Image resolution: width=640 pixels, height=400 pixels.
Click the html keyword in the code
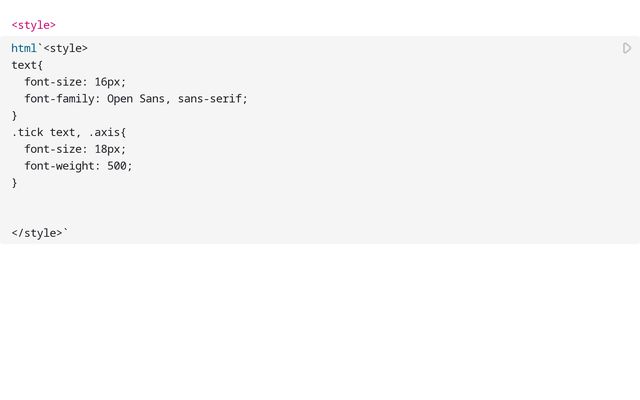(24, 48)
